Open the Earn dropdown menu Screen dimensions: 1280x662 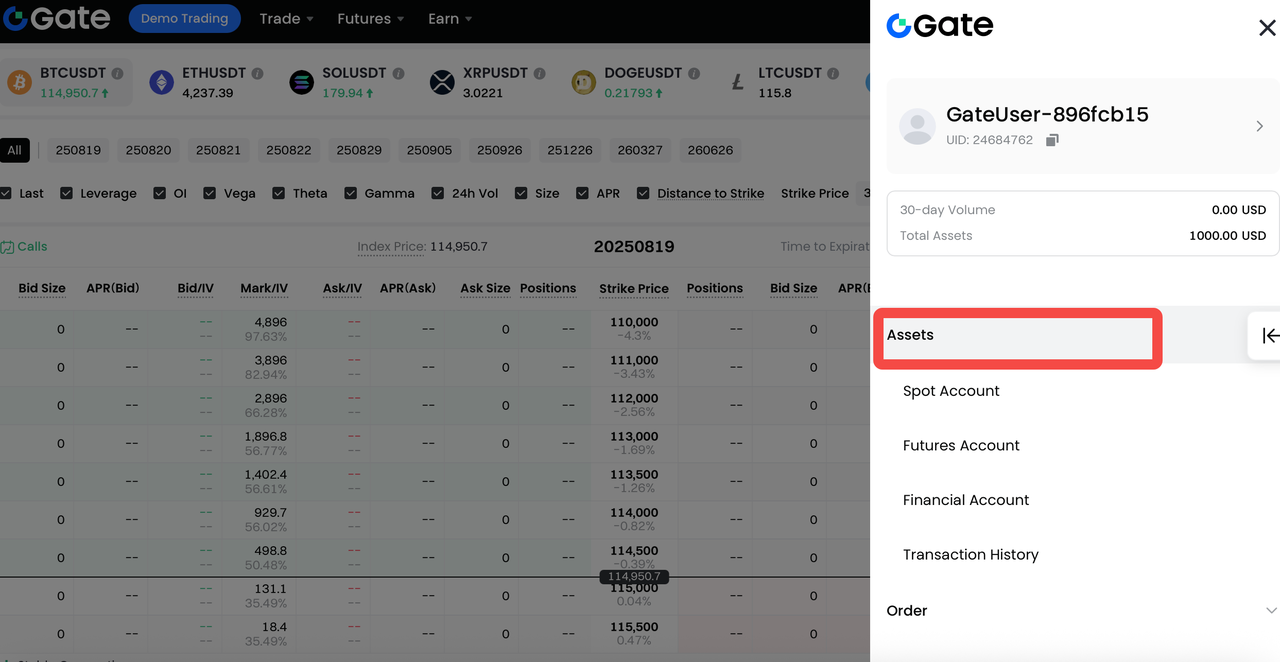449,19
